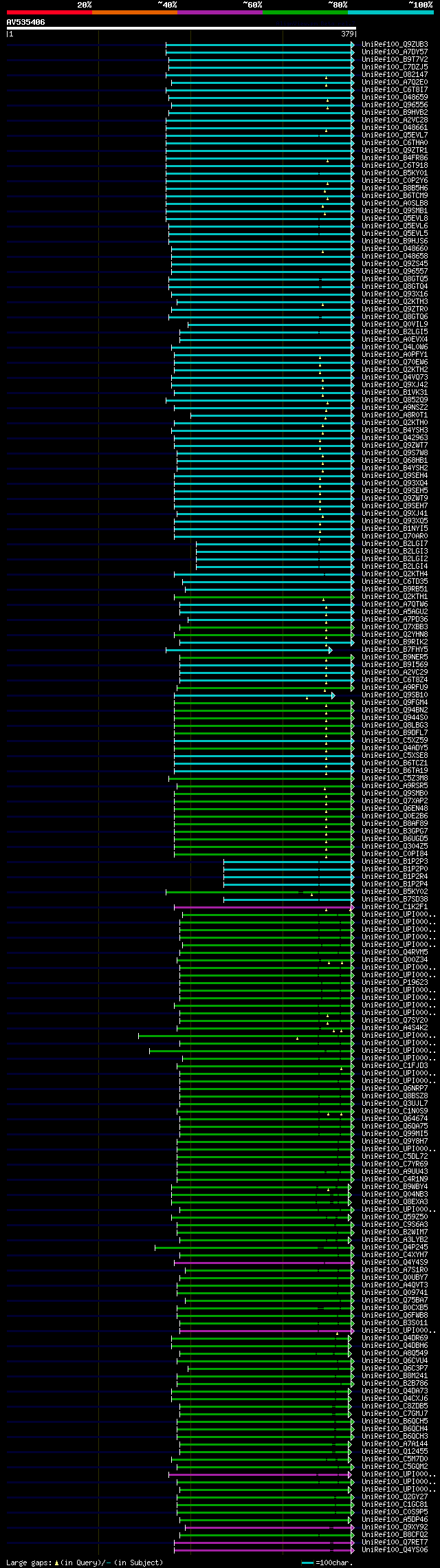Choose hit UniRef100_B8B5H6
440x1568 pixels.
click(395, 188)
